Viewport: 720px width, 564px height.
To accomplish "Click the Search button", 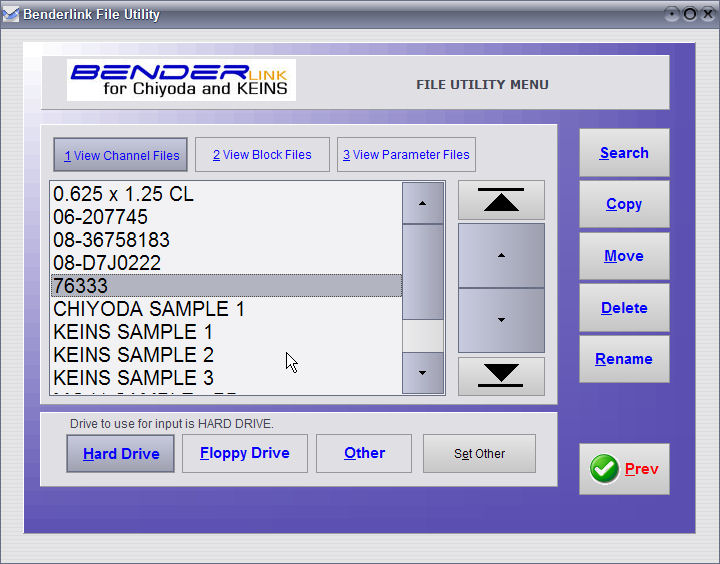I will click(x=624, y=153).
